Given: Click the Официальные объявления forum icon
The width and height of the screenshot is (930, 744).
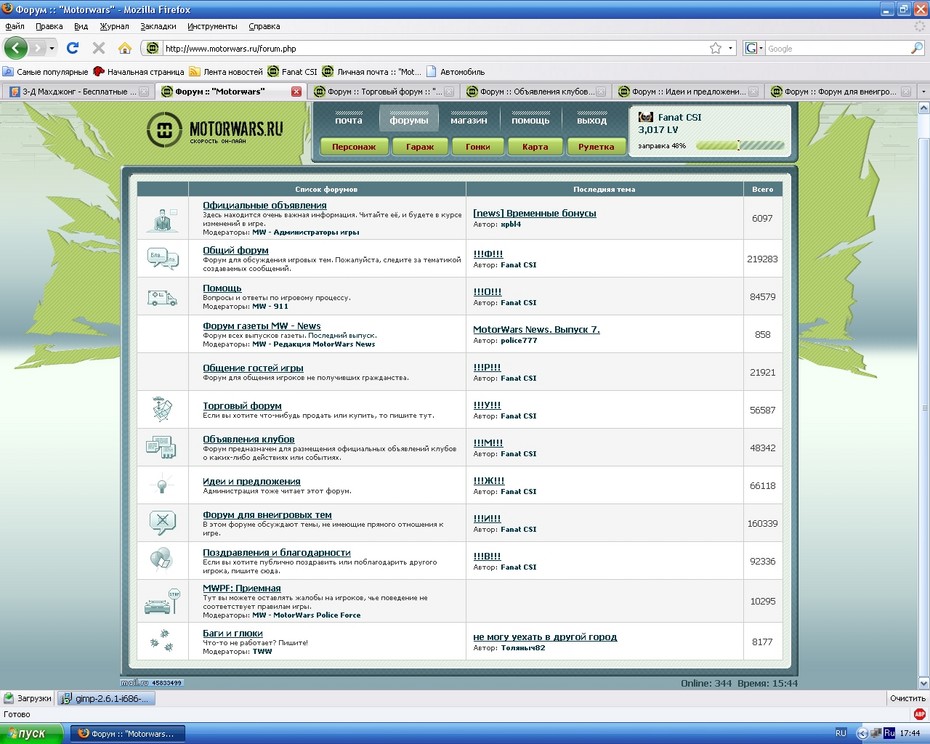Looking at the screenshot, I should 163,218.
